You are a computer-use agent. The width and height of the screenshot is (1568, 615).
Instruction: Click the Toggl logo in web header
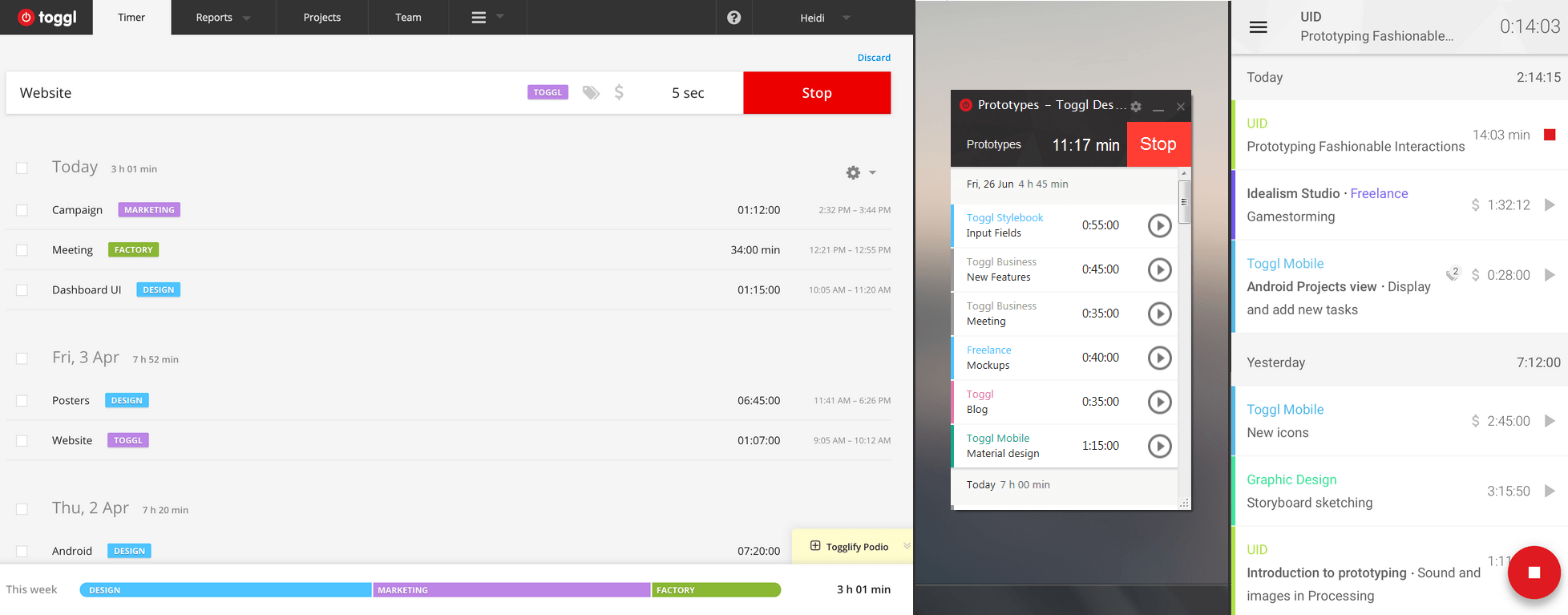[47, 17]
